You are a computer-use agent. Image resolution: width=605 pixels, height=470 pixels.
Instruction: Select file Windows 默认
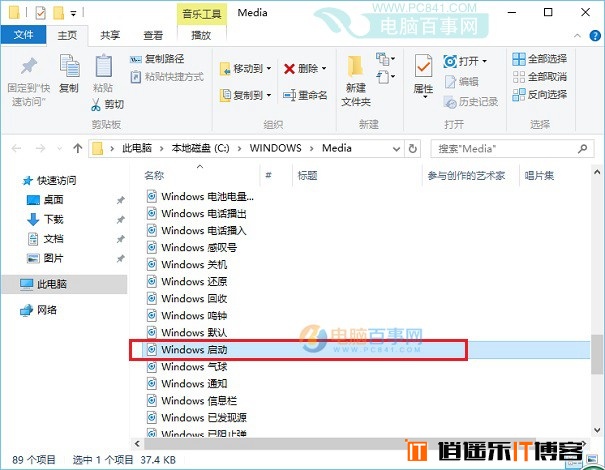point(194,333)
